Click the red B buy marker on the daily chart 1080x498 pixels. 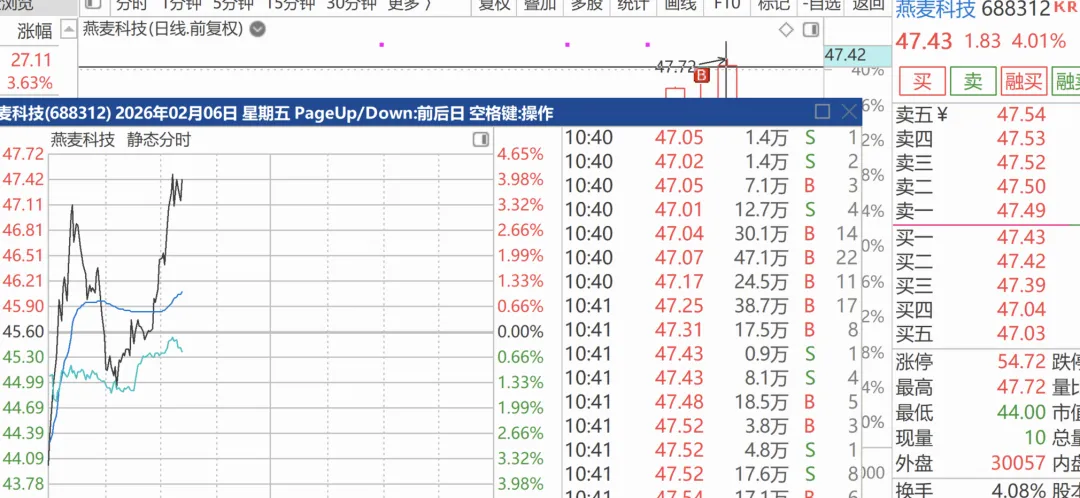pyautogui.click(x=703, y=75)
